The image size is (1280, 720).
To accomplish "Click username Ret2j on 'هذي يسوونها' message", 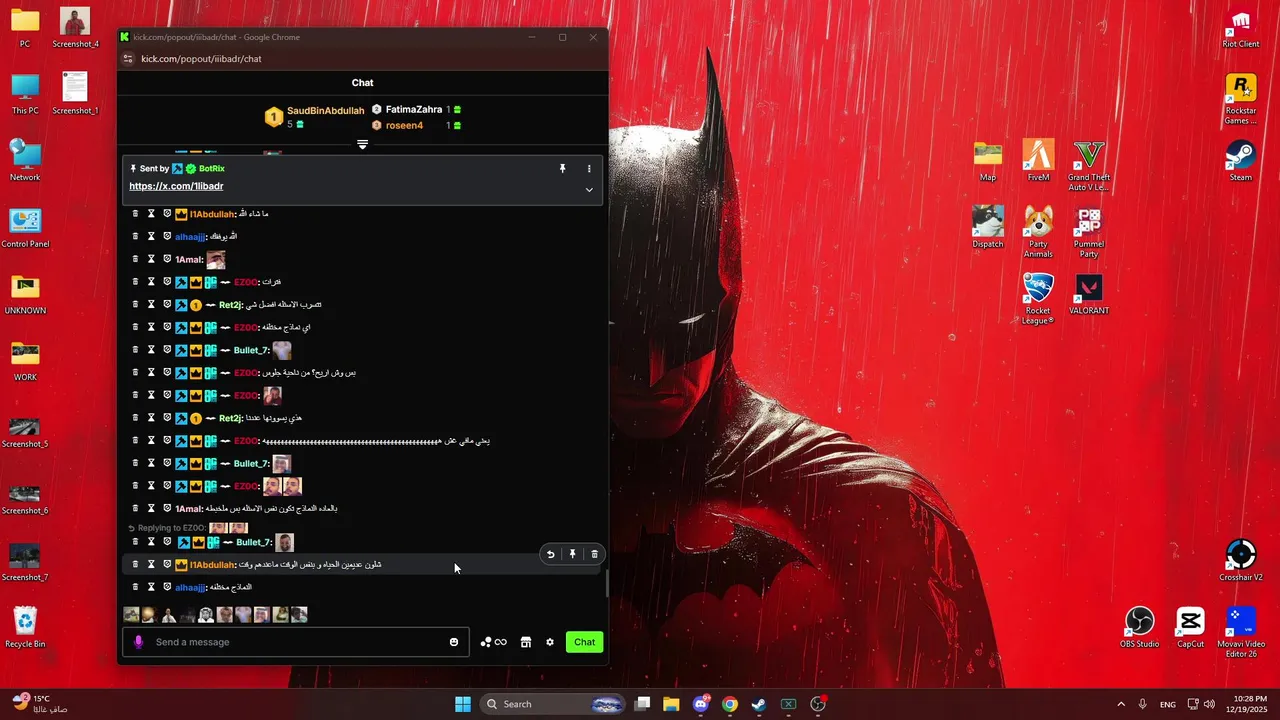I will [230, 418].
